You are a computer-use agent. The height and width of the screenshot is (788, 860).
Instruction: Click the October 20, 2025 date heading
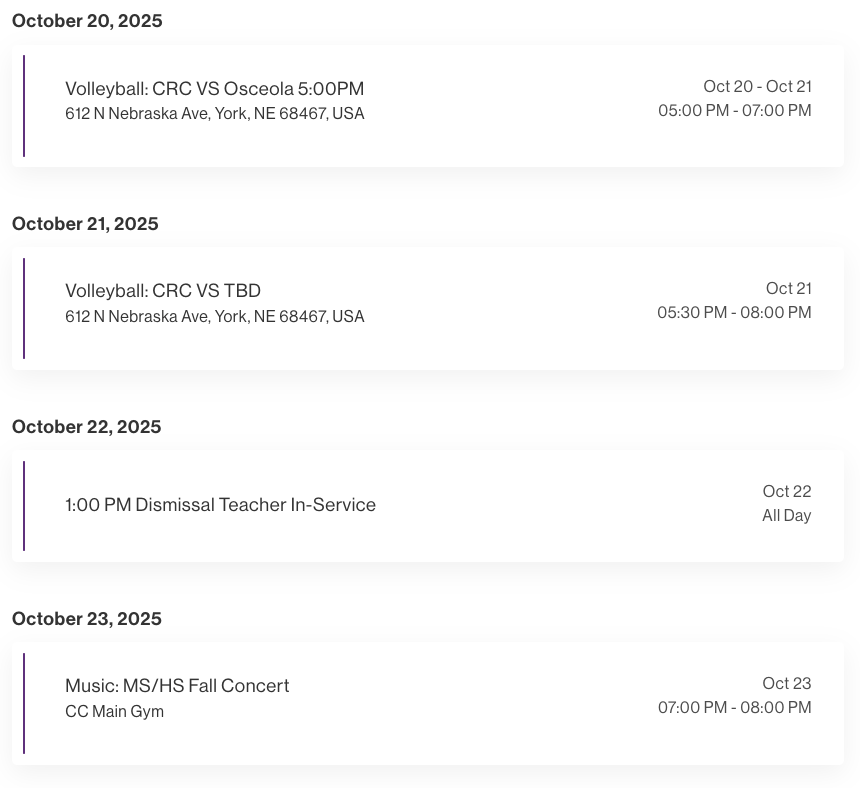click(87, 21)
